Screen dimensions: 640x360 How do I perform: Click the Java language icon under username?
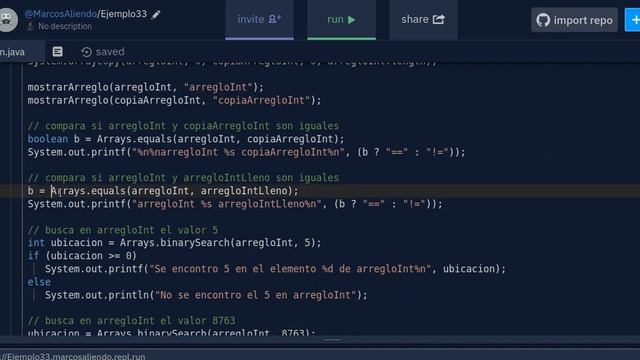click(29, 26)
